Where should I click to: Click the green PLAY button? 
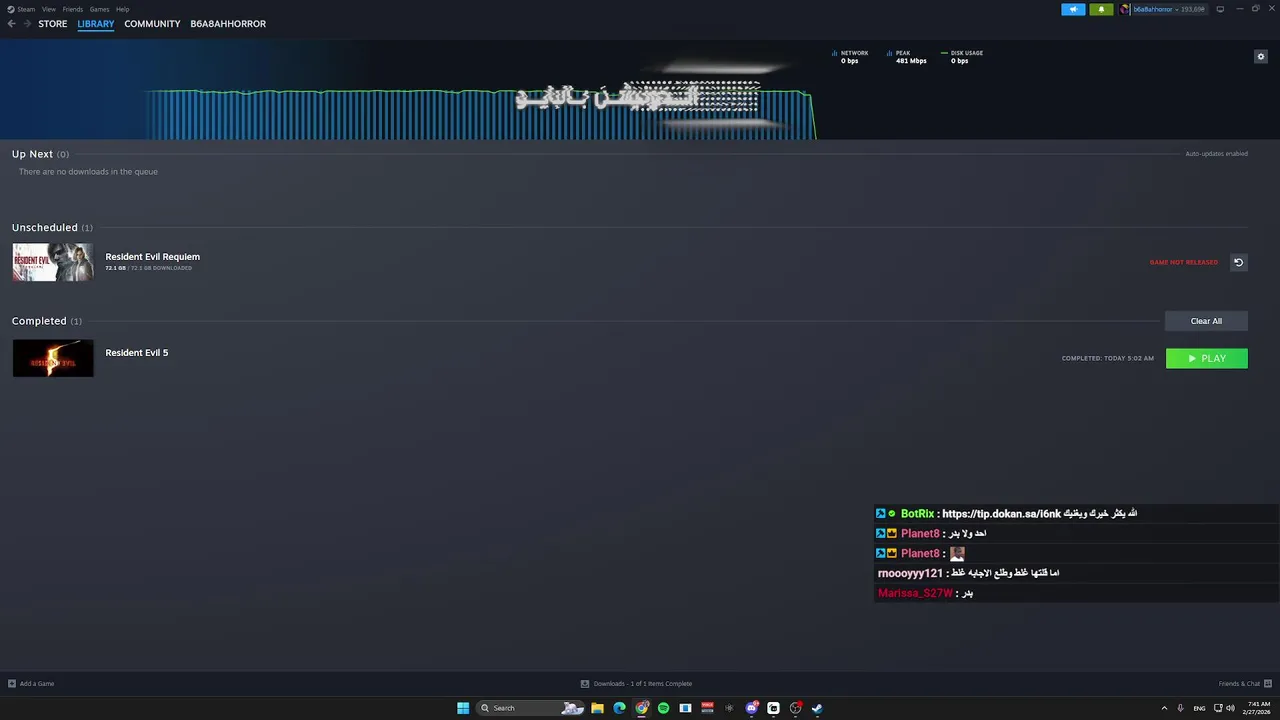(1207, 358)
